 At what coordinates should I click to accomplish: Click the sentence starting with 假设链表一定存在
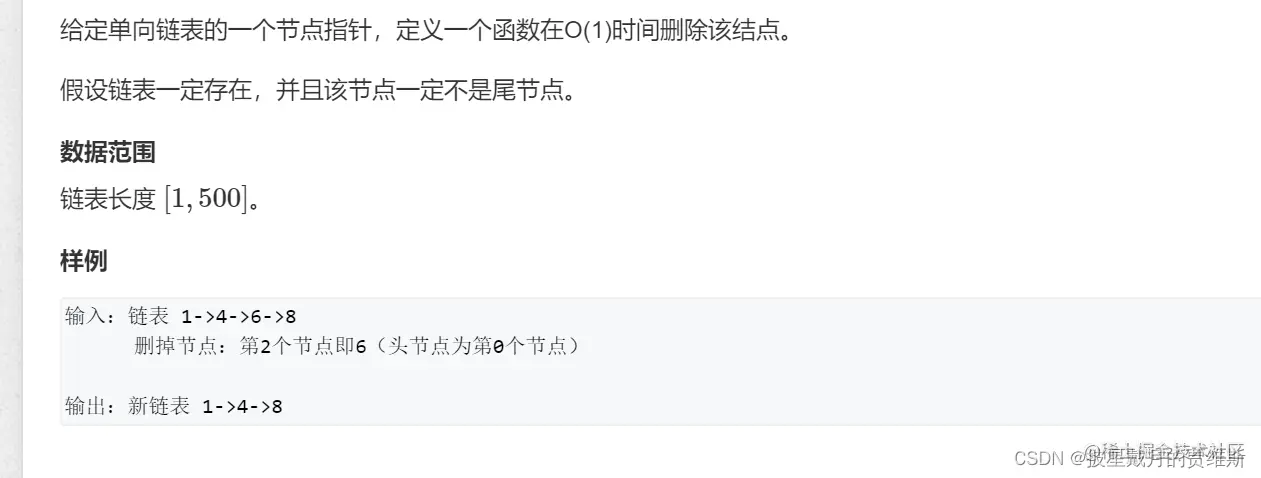318,93
